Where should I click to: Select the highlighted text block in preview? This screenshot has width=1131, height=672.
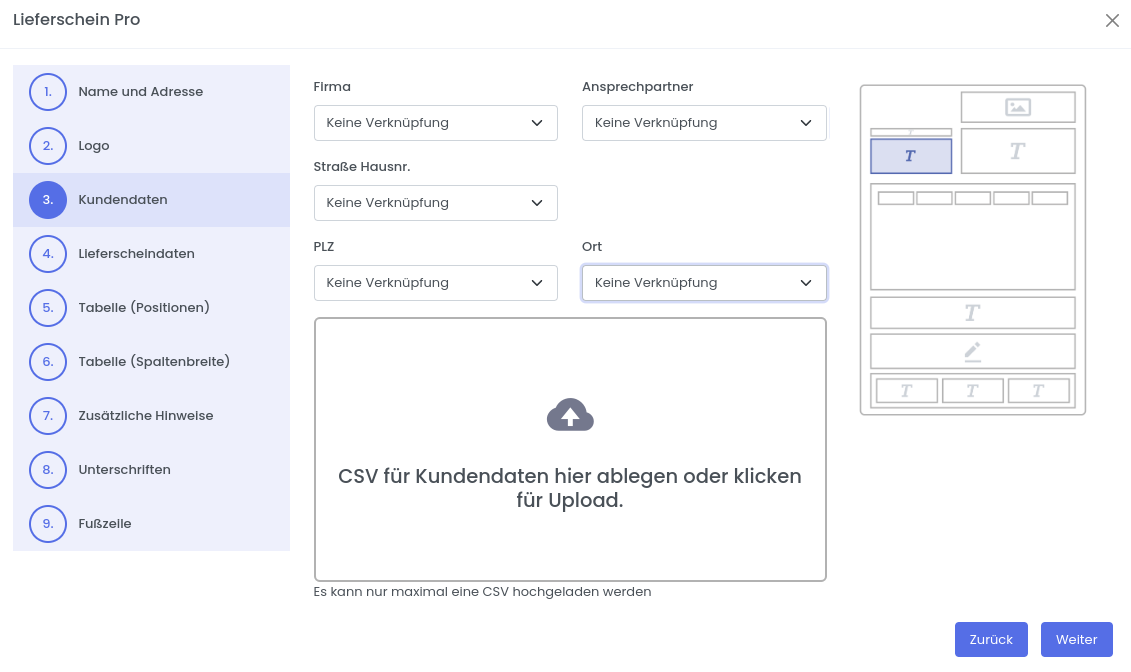pyautogui.click(x=910, y=156)
